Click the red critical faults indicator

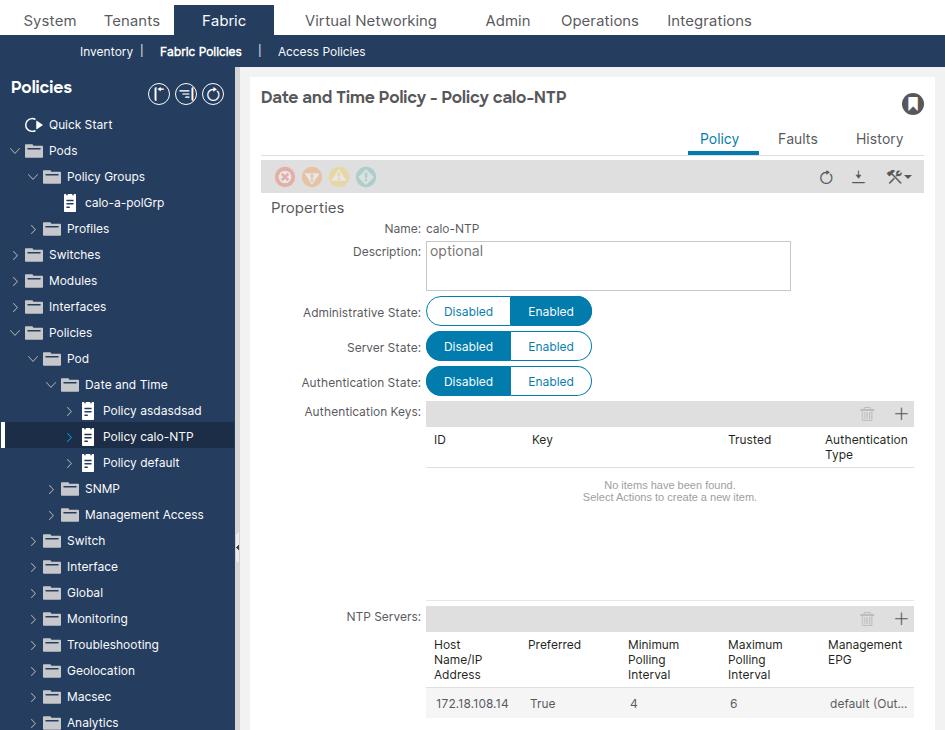tap(285, 176)
